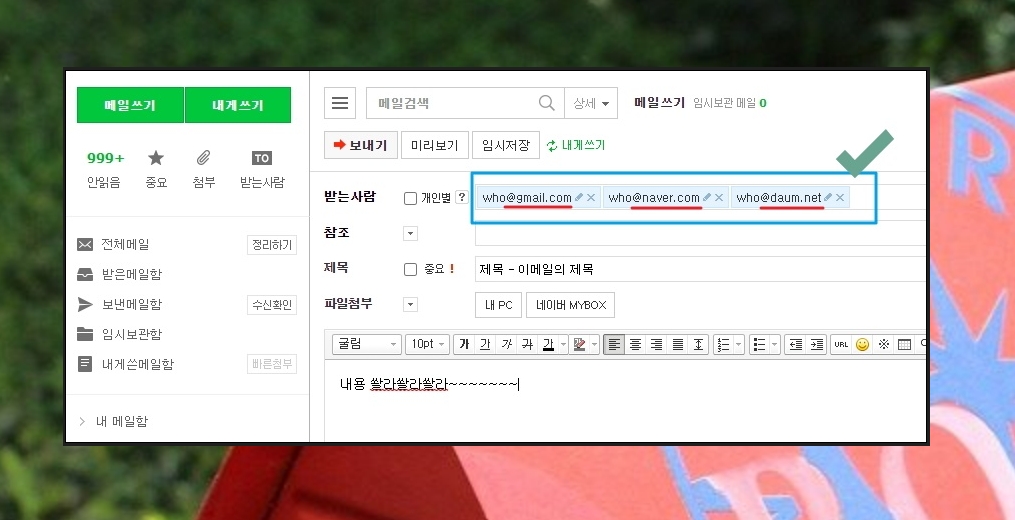Open the 상세 search options dropdown
1015x520 pixels.
591,103
